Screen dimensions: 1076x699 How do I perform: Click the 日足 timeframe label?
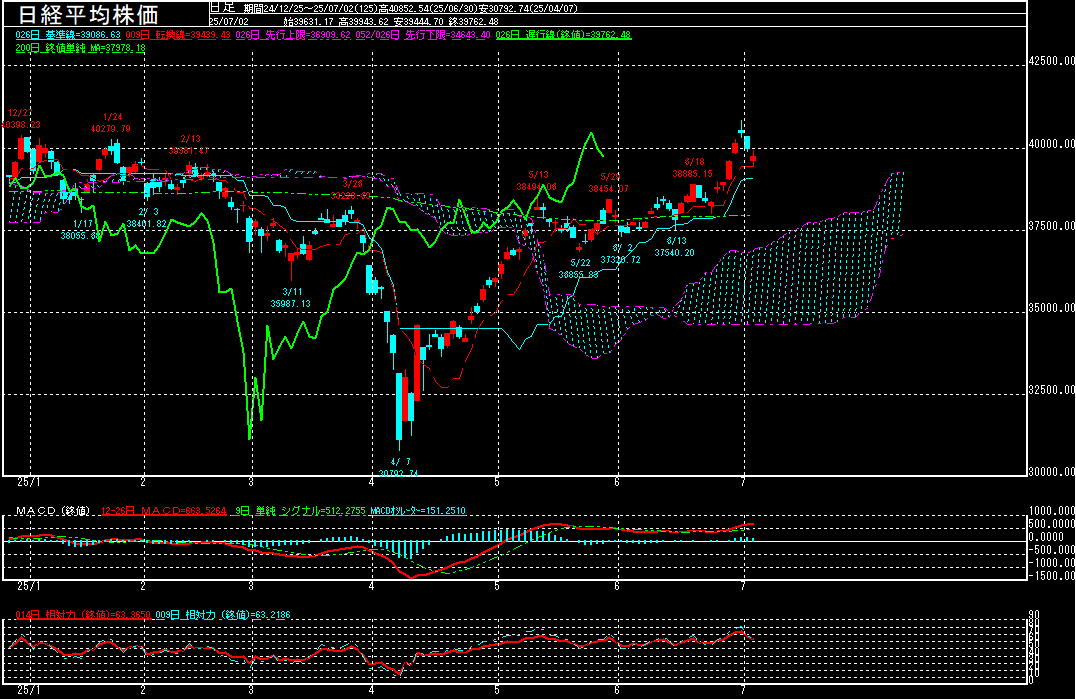pyautogui.click(x=222, y=8)
